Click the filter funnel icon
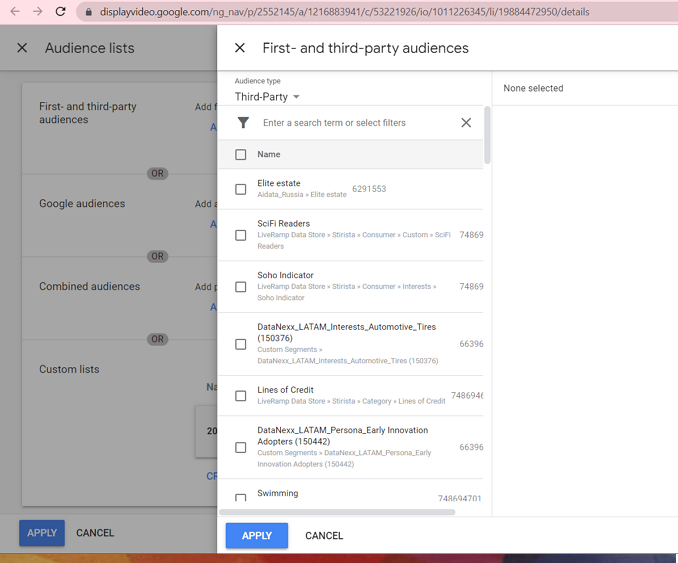 (243, 123)
